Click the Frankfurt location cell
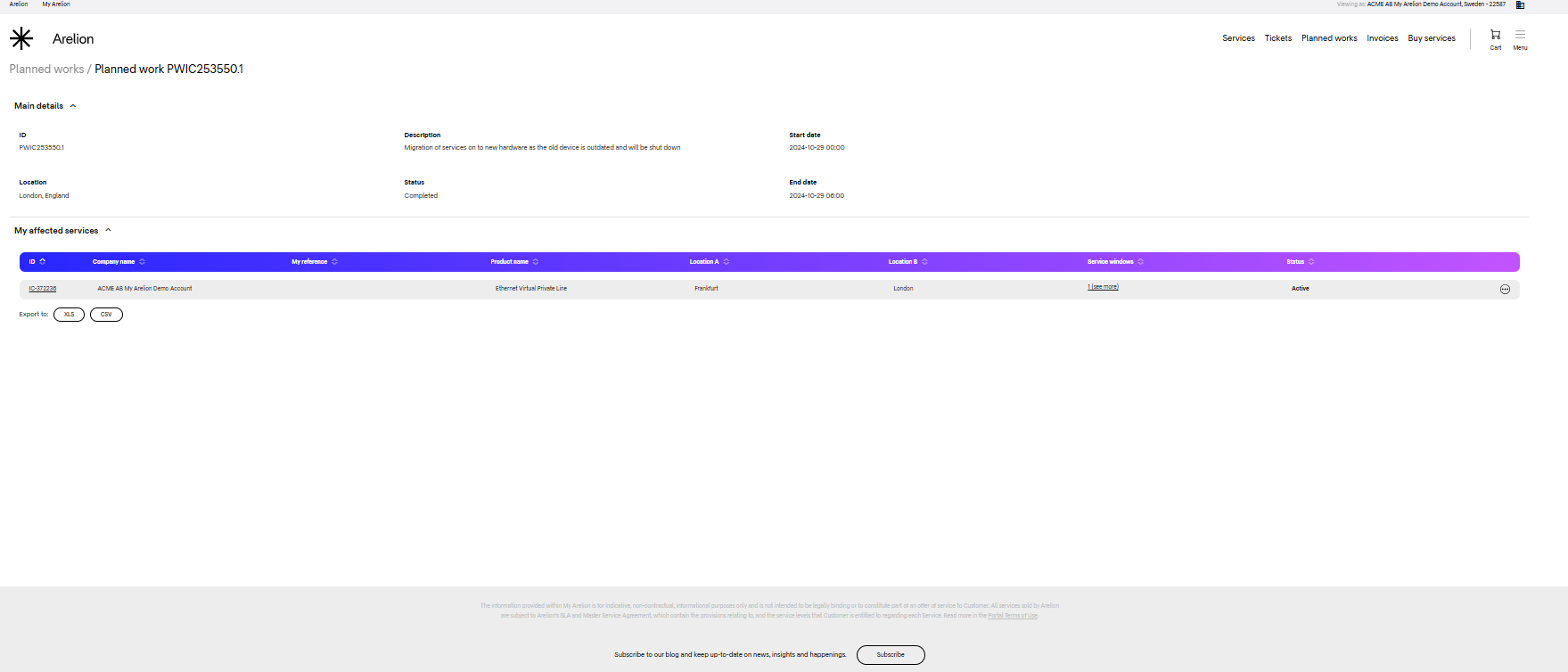The width and height of the screenshot is (1568, 672). click(x=706, y=289)
